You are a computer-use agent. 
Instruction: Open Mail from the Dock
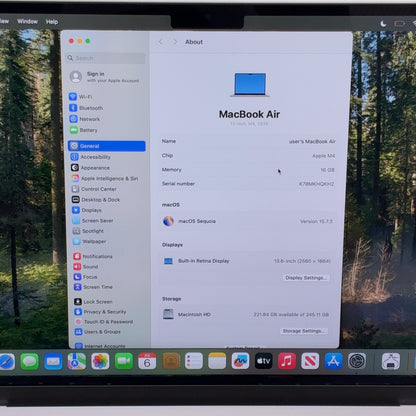[53, 362]
